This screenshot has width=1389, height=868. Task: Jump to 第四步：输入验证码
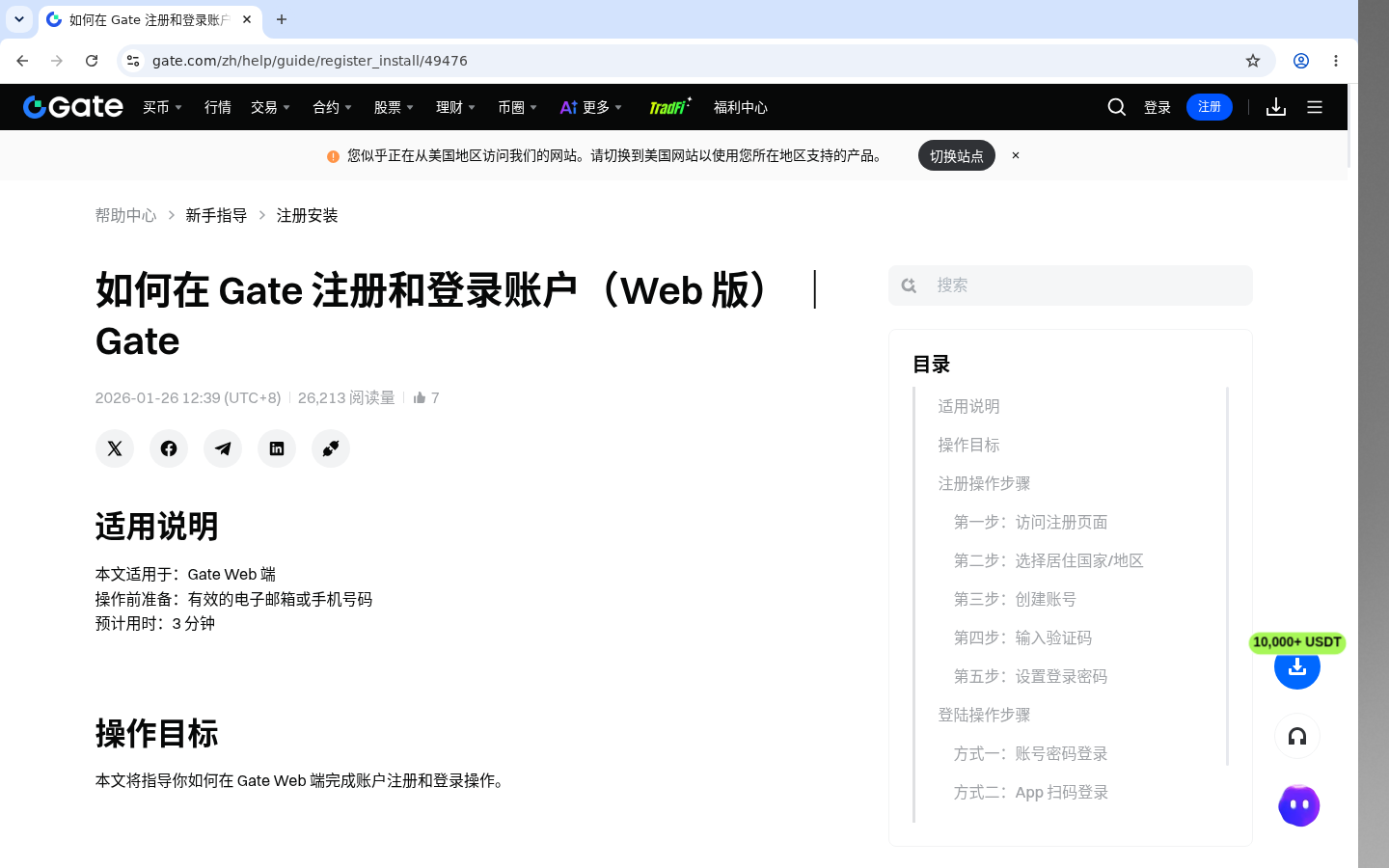[x=1022, y=637]
